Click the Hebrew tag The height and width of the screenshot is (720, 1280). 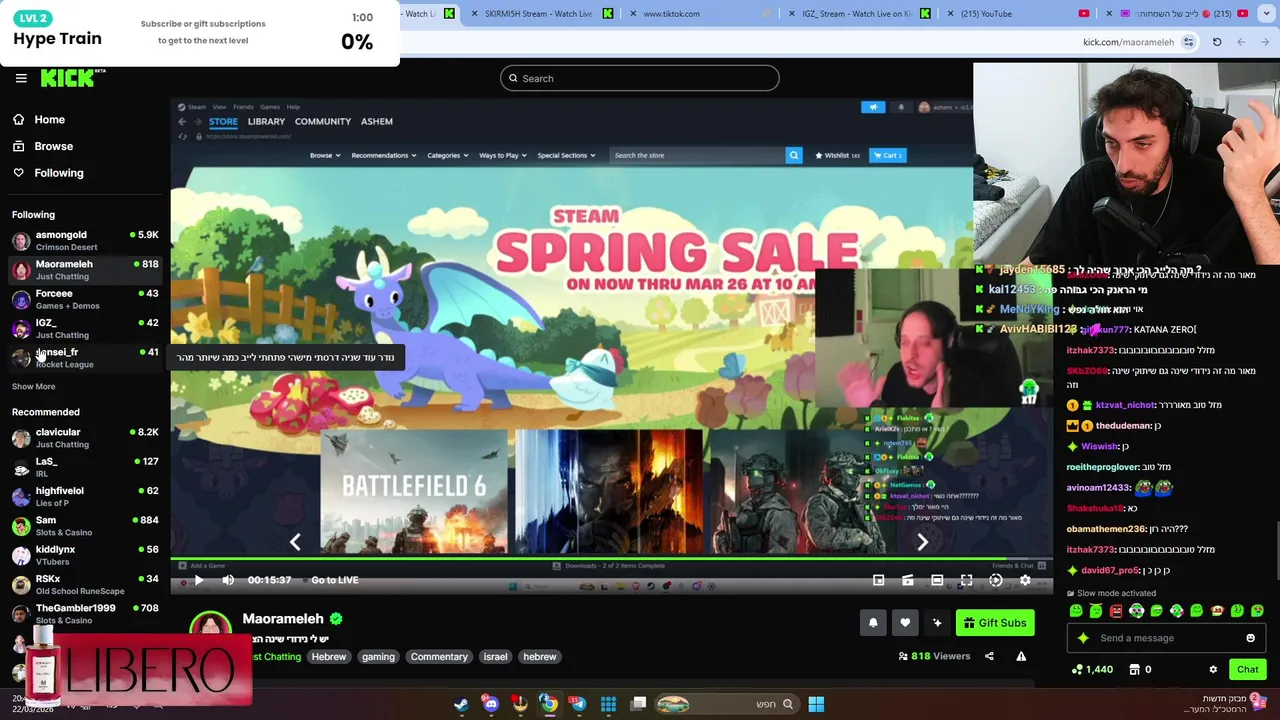(328, 657)
